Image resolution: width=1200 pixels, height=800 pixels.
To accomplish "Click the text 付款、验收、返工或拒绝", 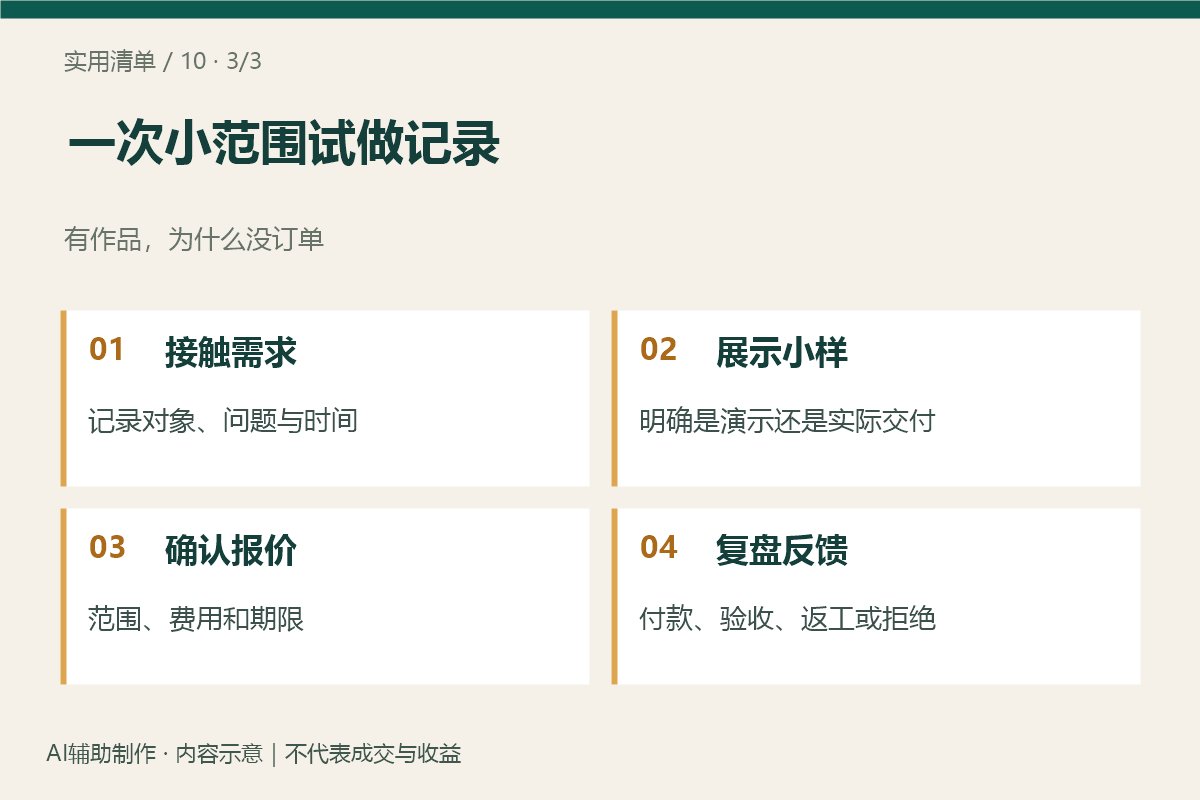I will tap(787, 619).
